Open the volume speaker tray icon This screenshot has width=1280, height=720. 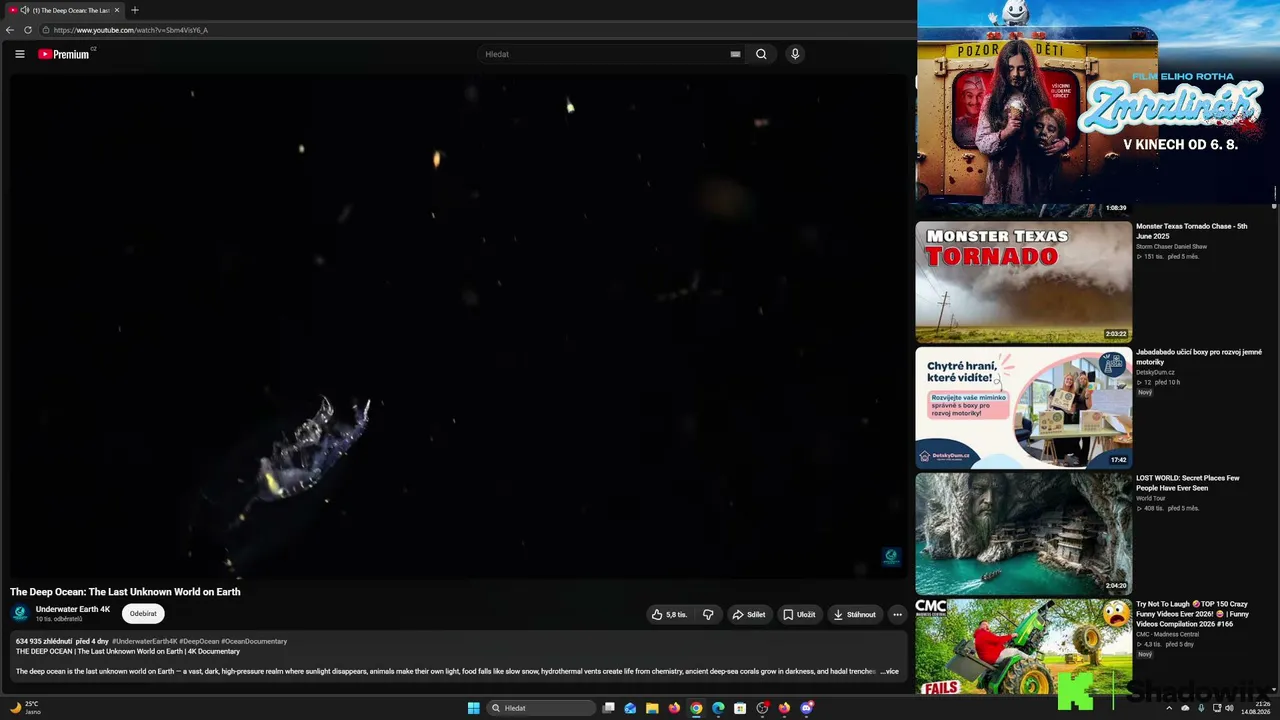coord(1229,708)
